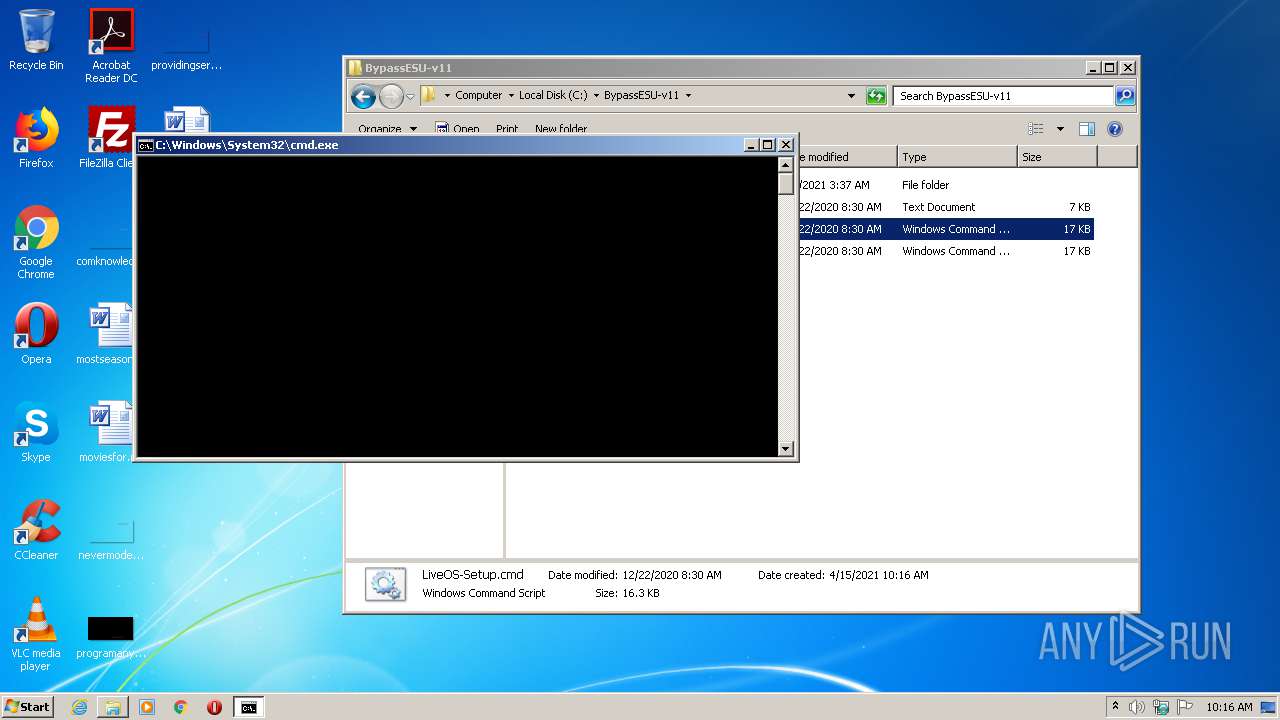Launch VLC media player desktop shortcut
This screenshot has height=720, width=1280.
pyautogui.click(x=36, y=634)
